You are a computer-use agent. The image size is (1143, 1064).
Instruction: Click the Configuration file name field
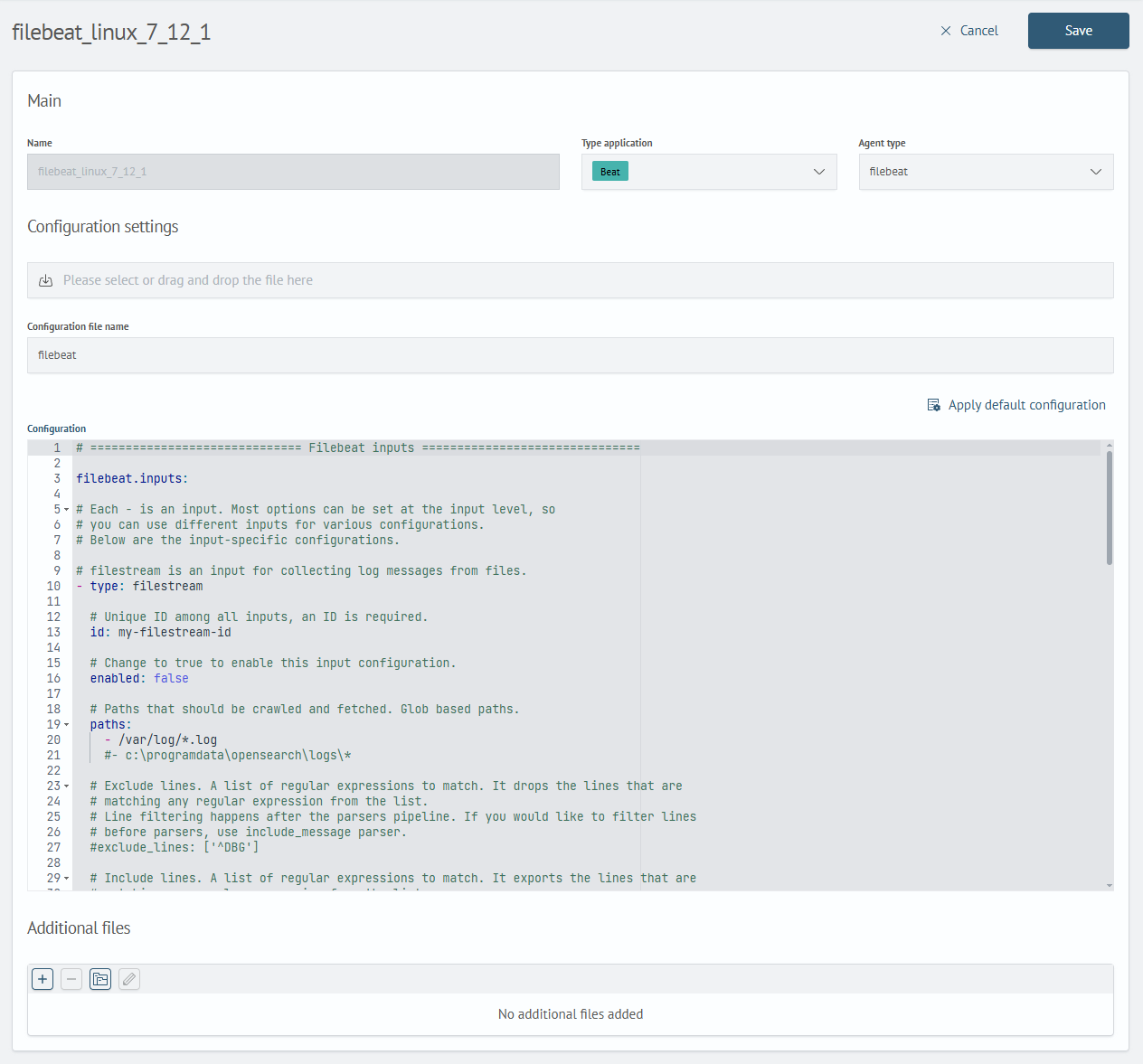570,355
